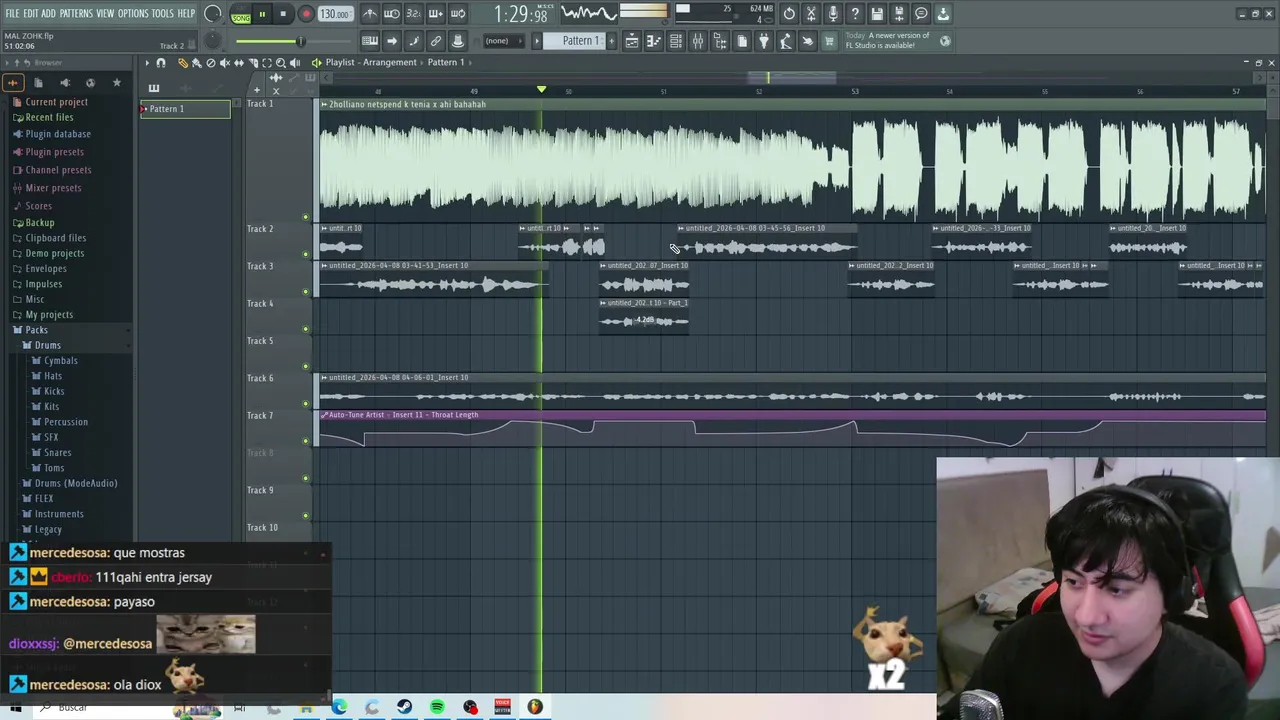Mute Track 2 via its green light
The width and height of the screenshot is (1280, 720).
coord(306,254)
